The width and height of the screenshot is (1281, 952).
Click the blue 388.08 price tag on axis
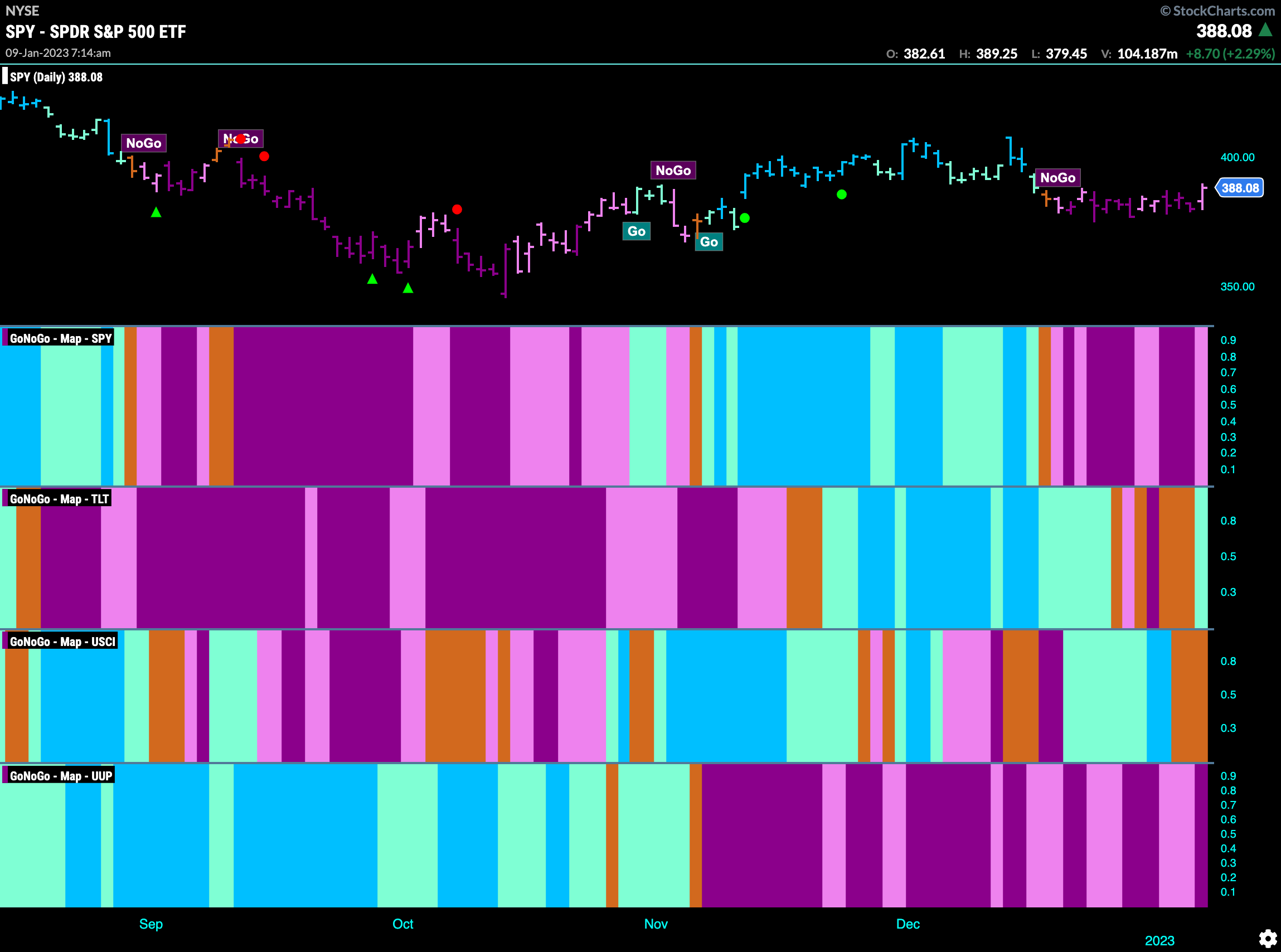click(1240, 188)
